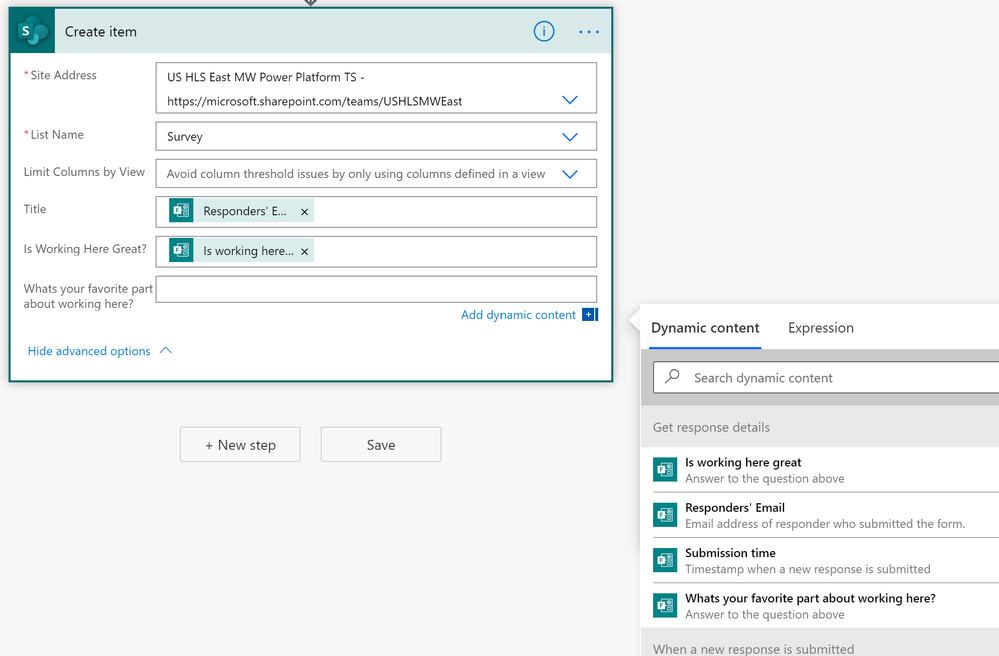
Task: Open the info icon on Create item card
Action: point(543,31)
